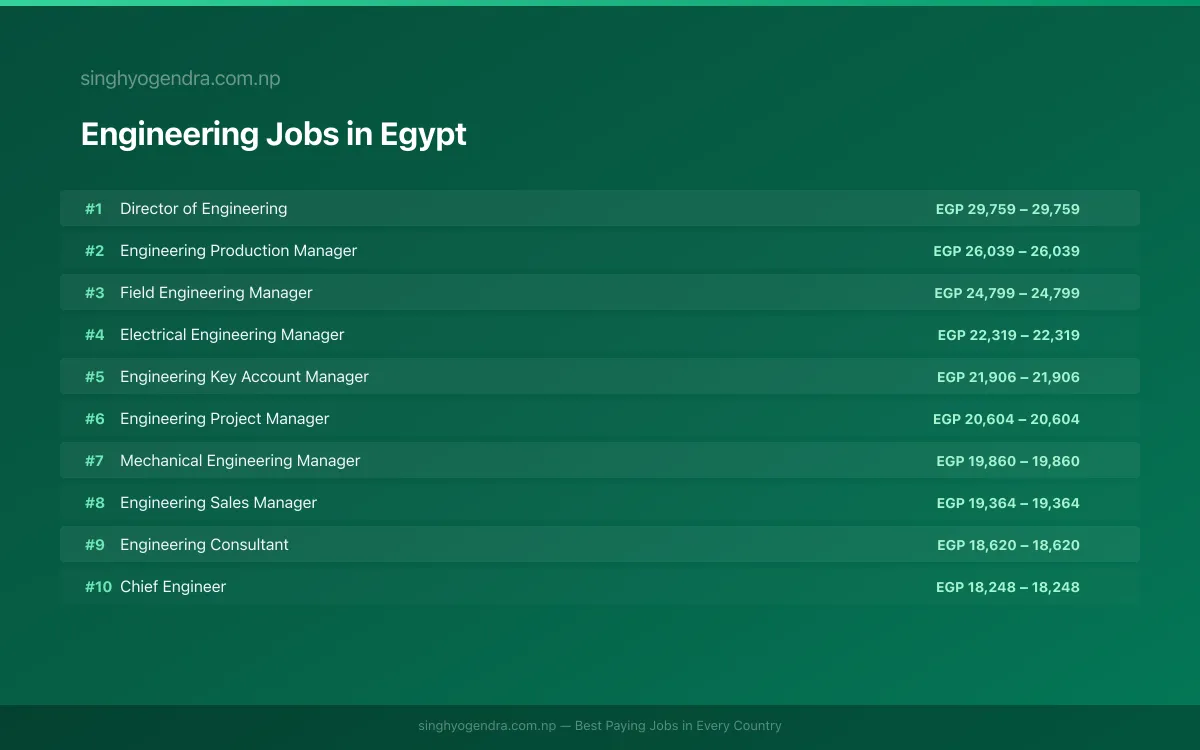Select the 'Field Engineering Manager' job title

(x=216, y=293)
